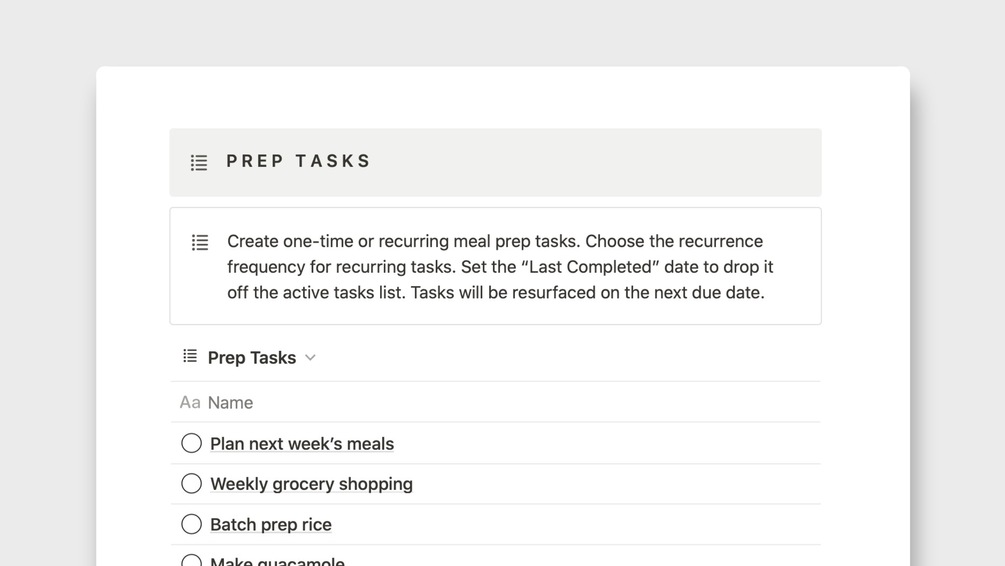Open the Batch prep rice task
Image resolution: width=1005 pixels, height=566 pixels.
coord(270,525)
